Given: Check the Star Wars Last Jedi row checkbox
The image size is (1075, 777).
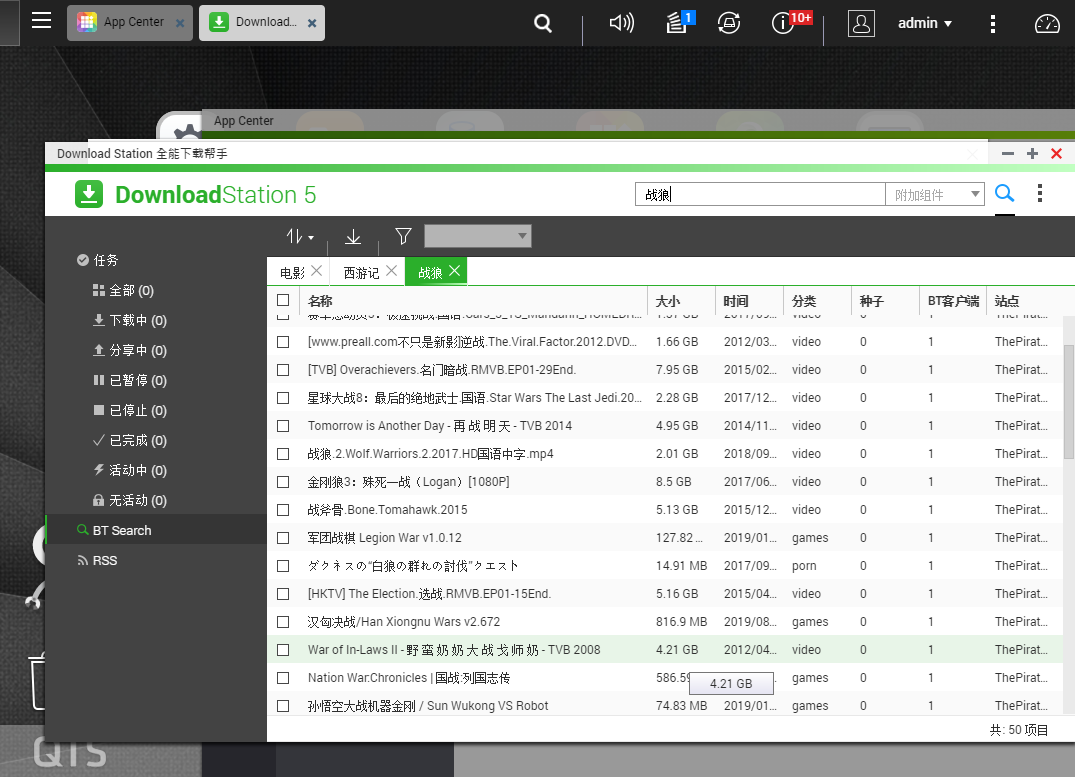Looking at the screenshot, I should (283, 398).
